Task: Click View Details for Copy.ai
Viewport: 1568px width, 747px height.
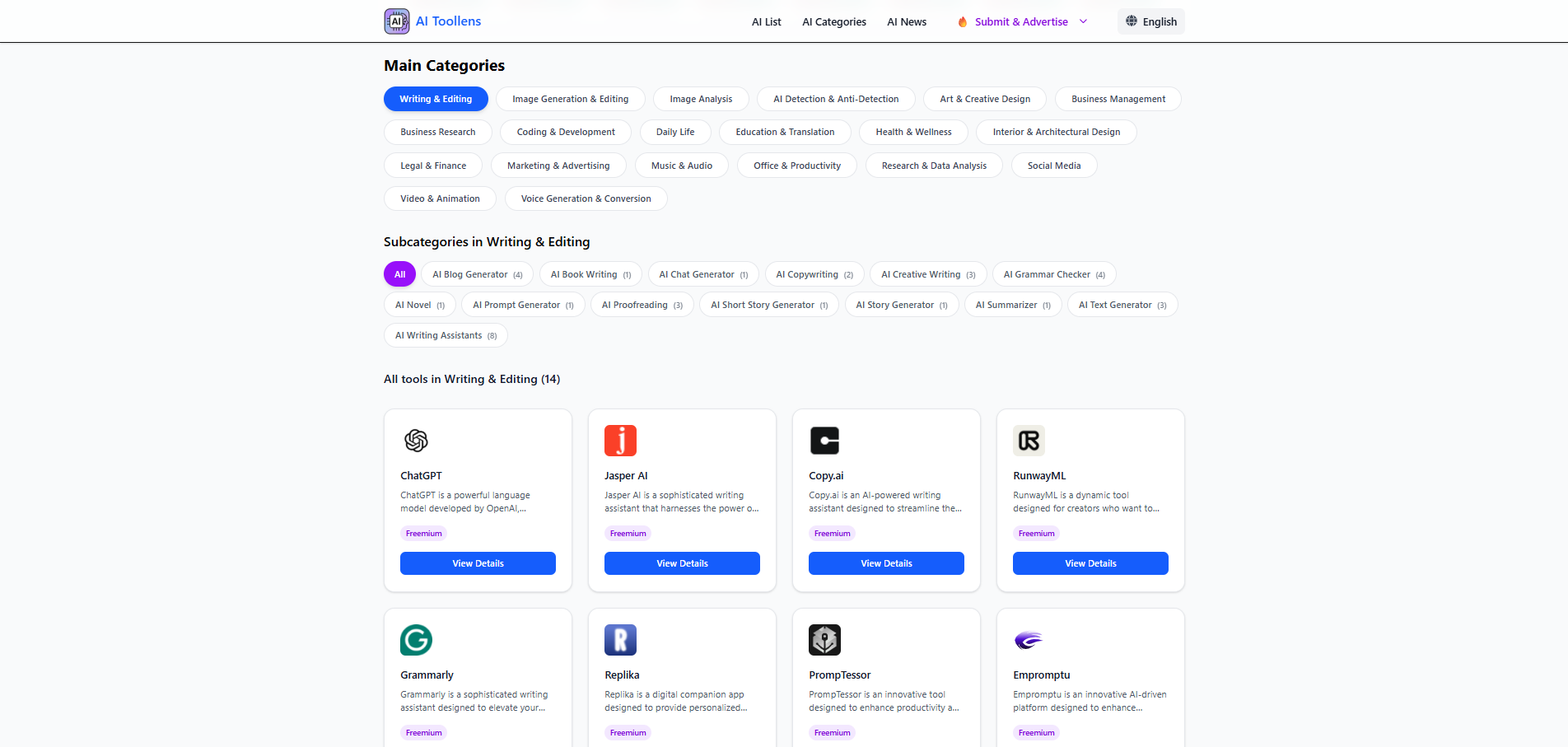Action: pos(886,563)
